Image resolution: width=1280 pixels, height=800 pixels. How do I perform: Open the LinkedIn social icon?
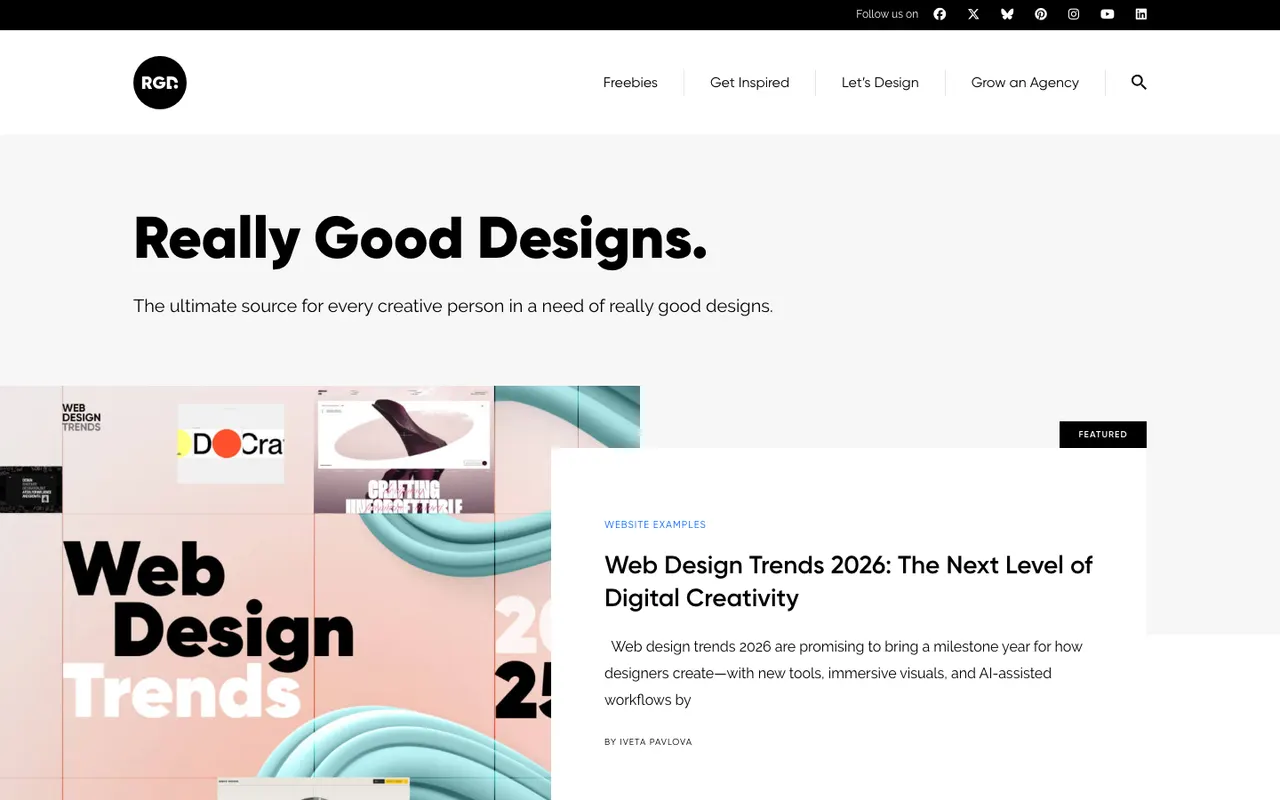point(1141,14)
